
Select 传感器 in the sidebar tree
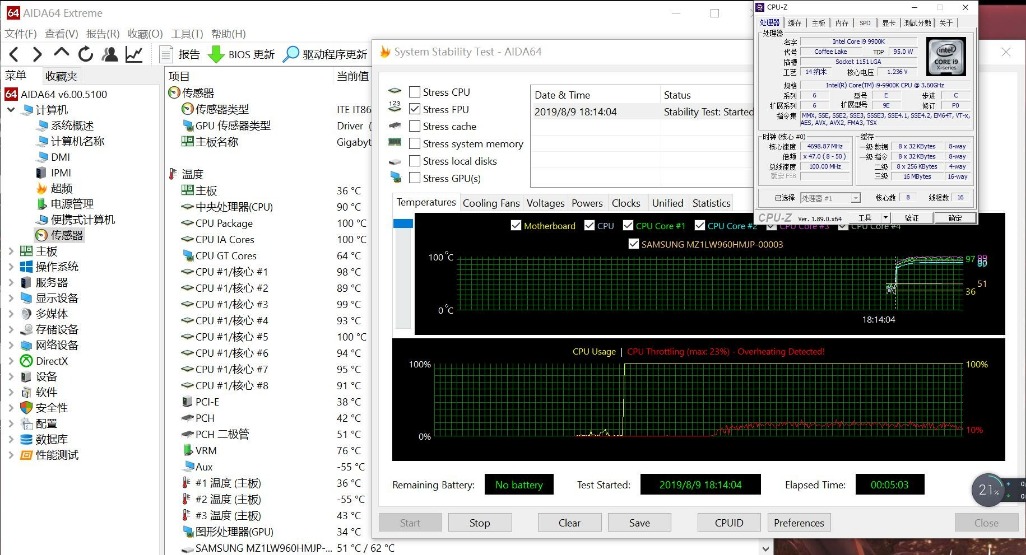point(67,235)
